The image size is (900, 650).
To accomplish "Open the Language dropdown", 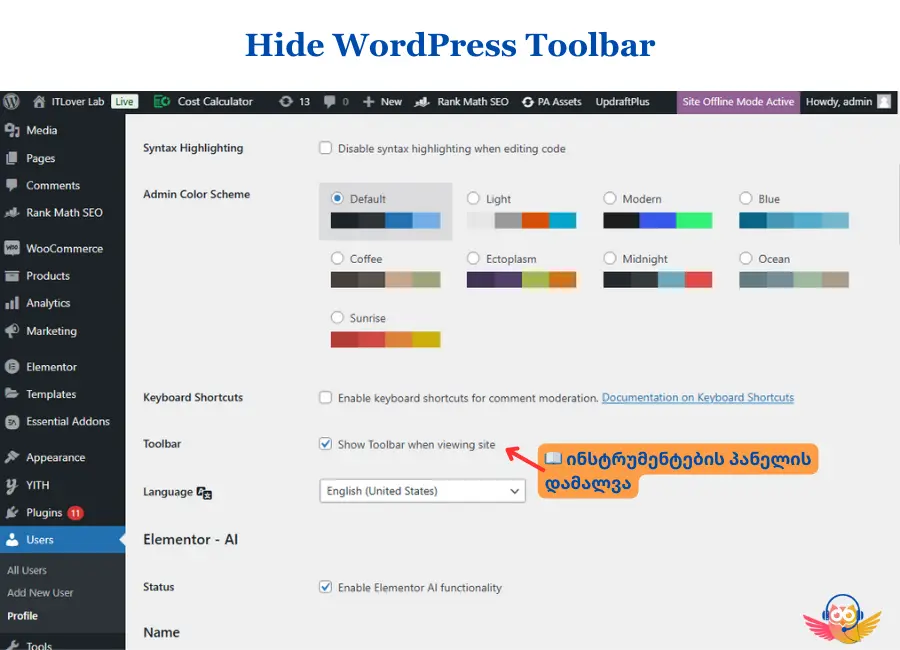I will point(423,491).
